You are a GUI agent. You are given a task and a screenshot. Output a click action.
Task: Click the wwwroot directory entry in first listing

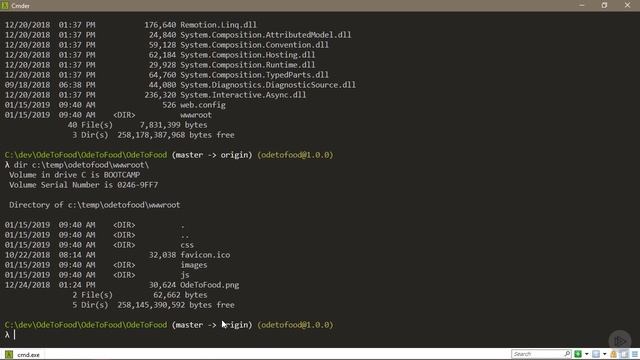point(196,115)
